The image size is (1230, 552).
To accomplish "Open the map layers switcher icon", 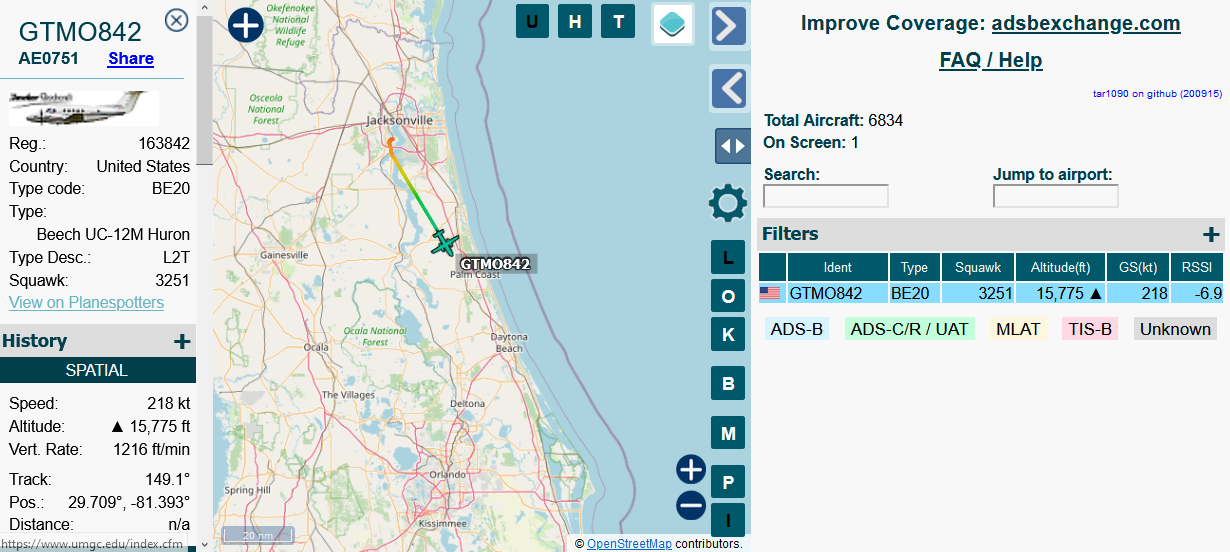I will pos(673,23).
